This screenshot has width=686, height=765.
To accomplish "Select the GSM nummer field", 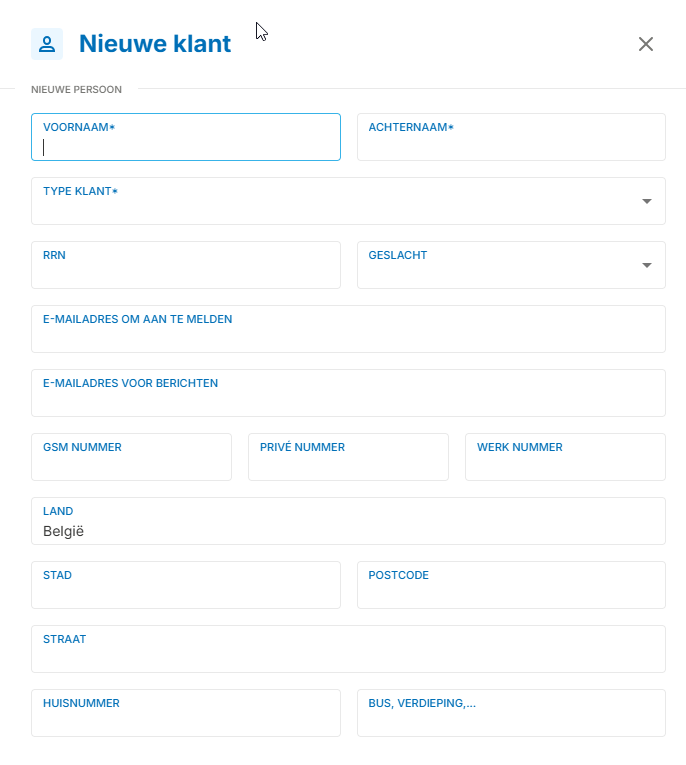I will (131, 457).
